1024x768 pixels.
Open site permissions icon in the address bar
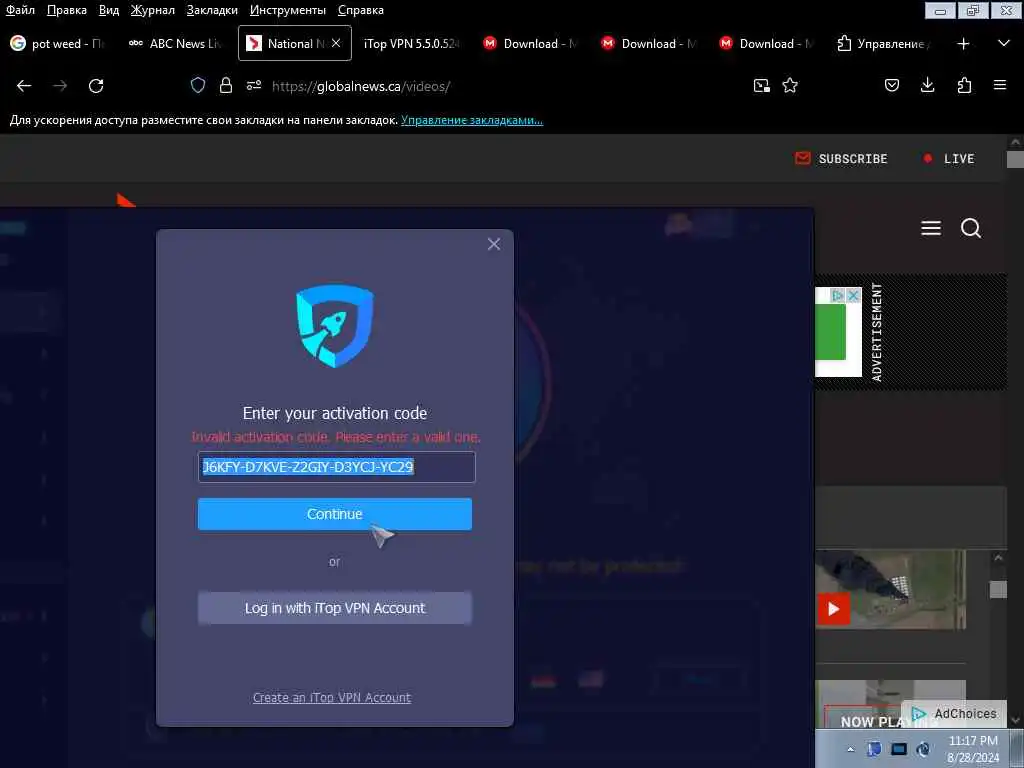coord(254,86)
